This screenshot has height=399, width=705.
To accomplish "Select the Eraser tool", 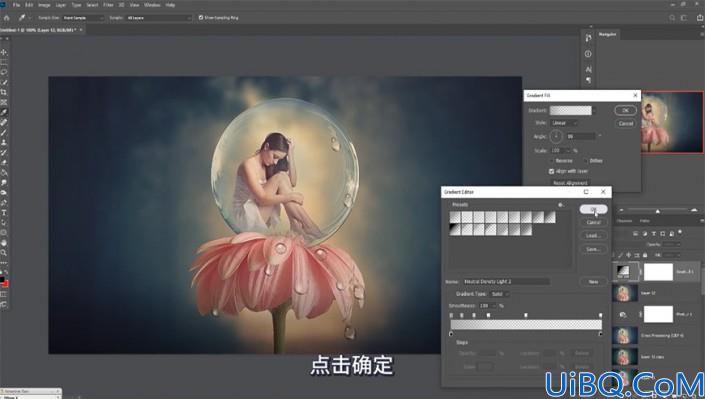I will [x=4, y=162].
